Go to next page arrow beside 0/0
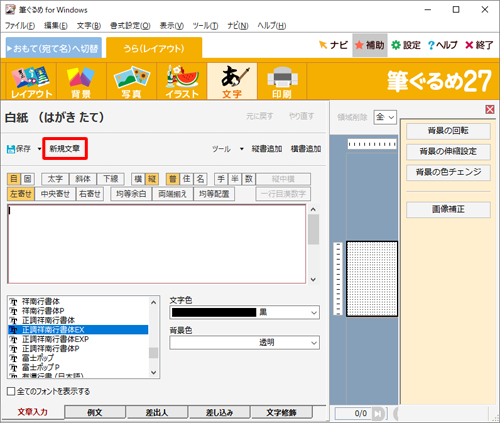 (x=378, y=414)
